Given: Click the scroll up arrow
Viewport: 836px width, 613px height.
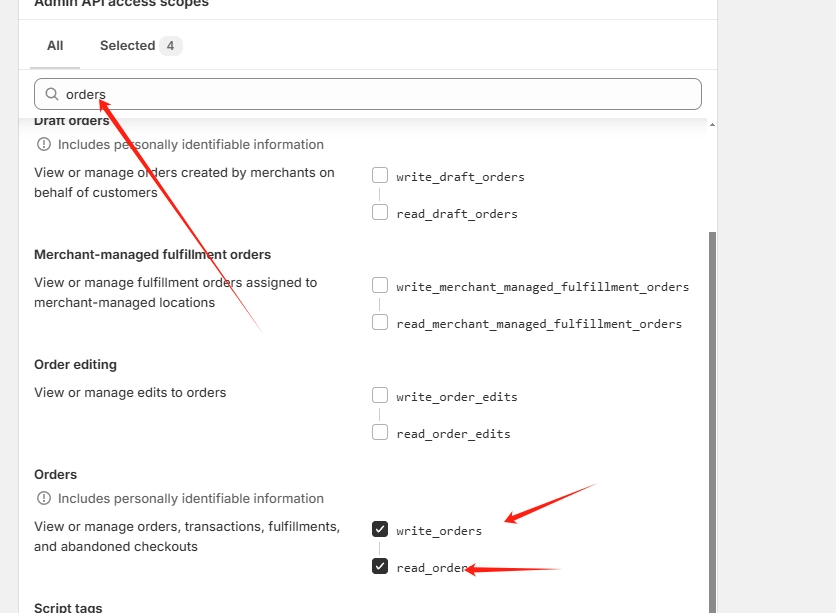Looking at the screenshot, I should (x=712, y=125).
